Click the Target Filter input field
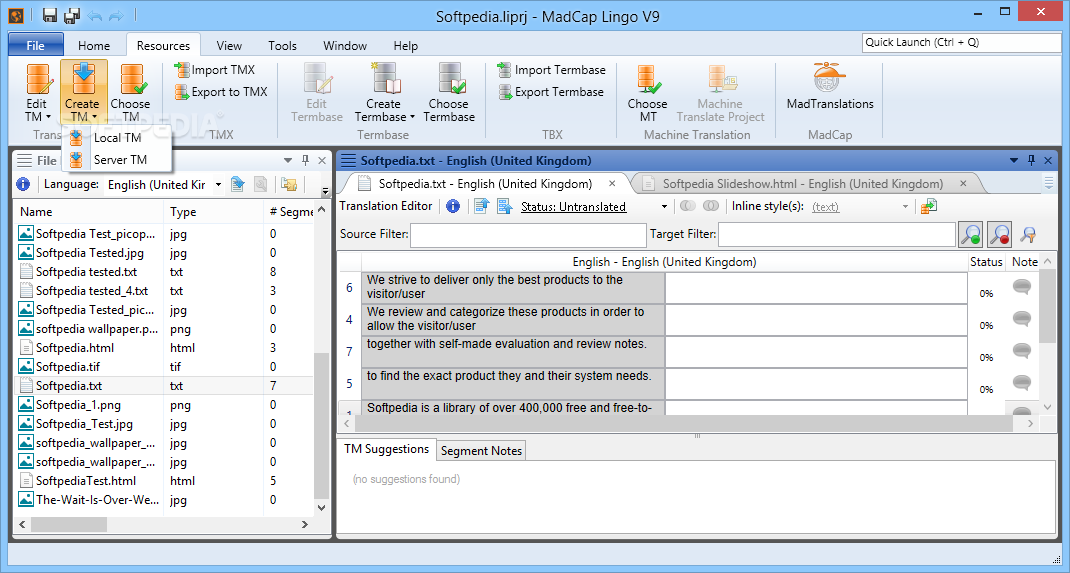 pos(837,235)
